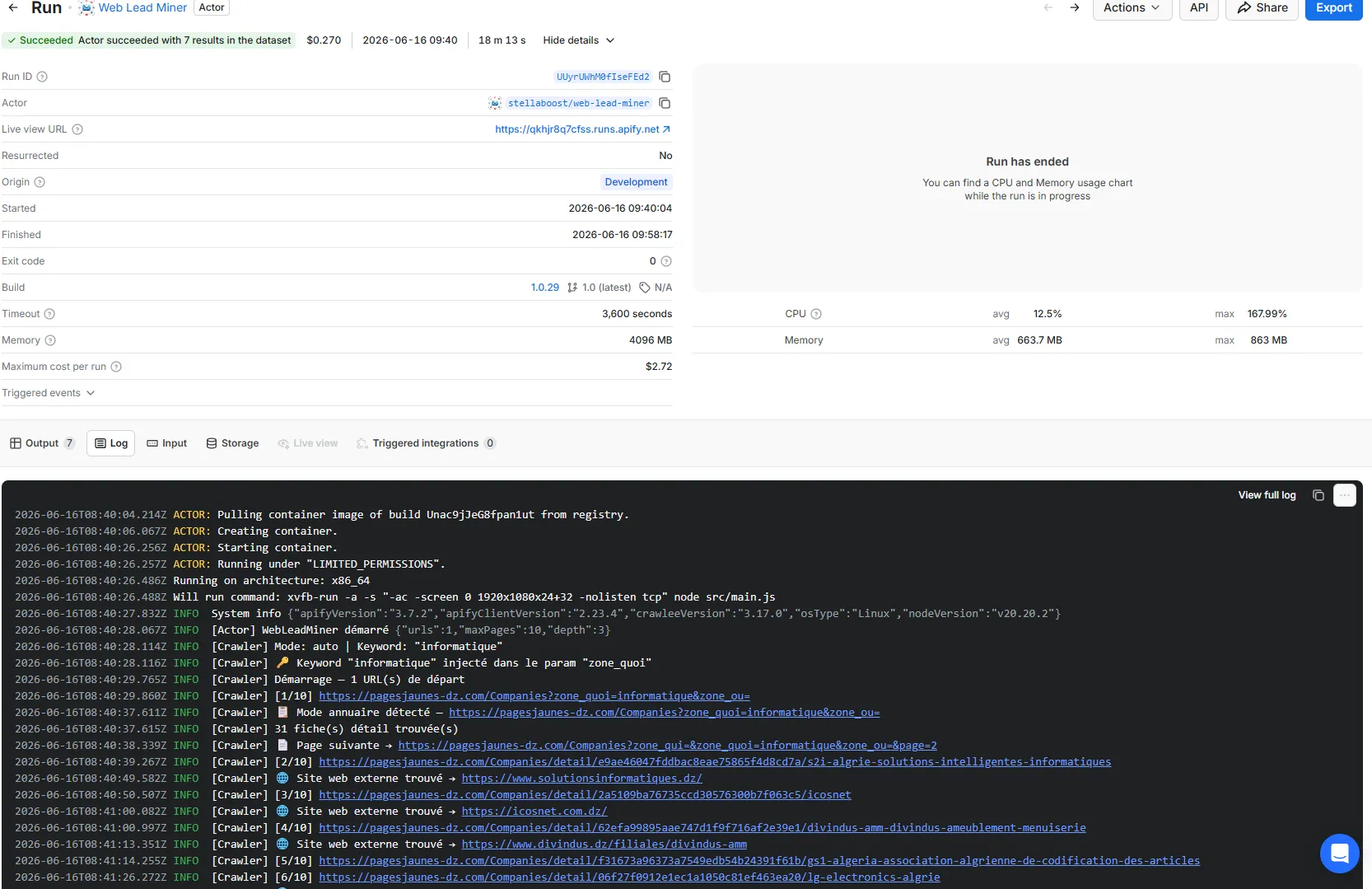The image size is (1372, 889).
Task: Show help for CPU usage
Action: click(816, 314)
